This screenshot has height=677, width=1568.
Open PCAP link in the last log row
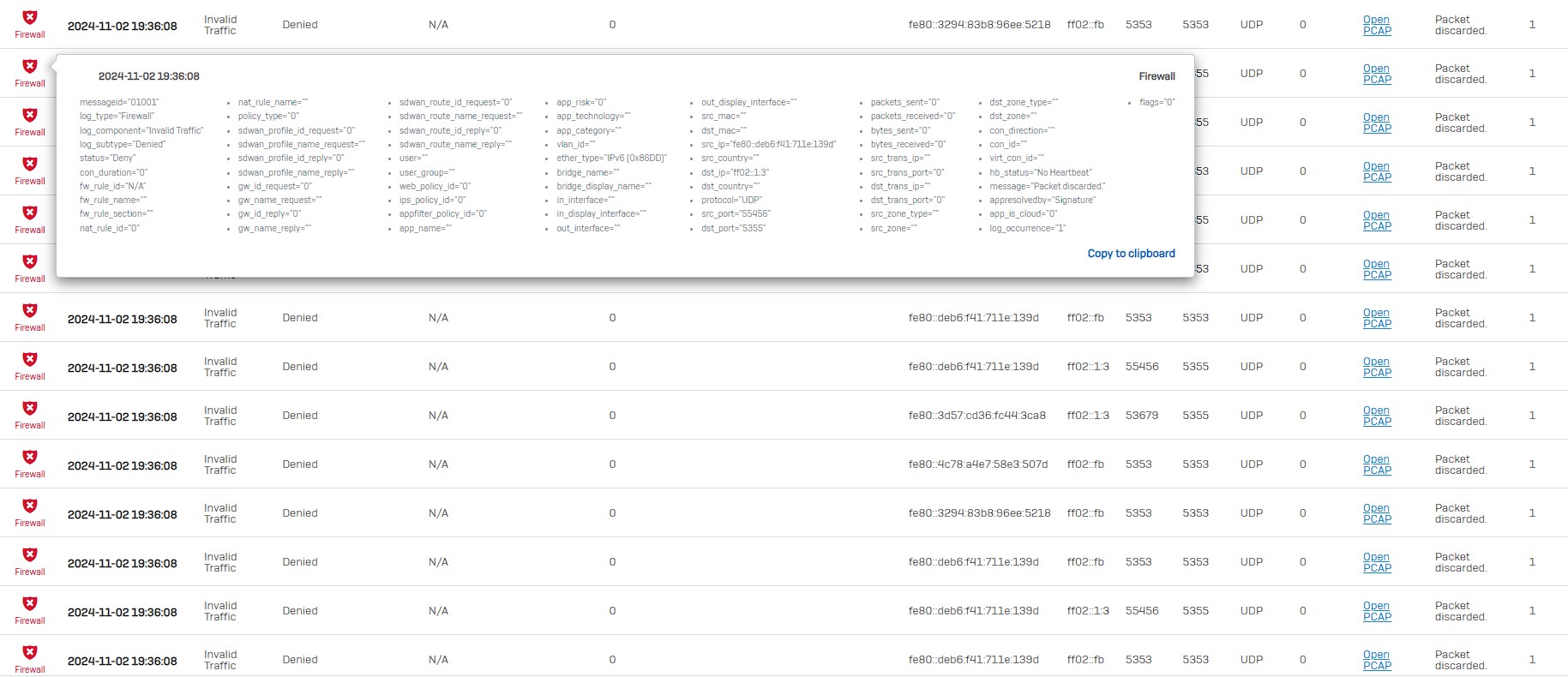(x=1377, y=660)
